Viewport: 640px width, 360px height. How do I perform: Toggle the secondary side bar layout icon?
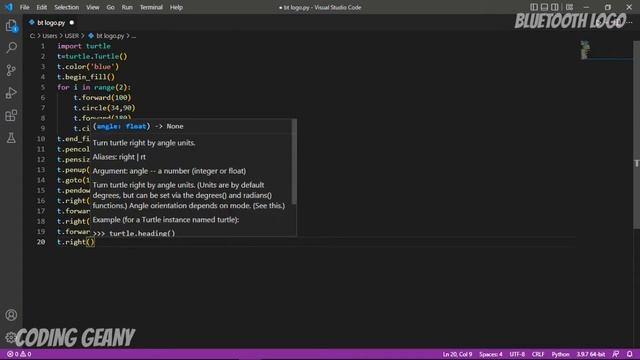tap(555, 7)
